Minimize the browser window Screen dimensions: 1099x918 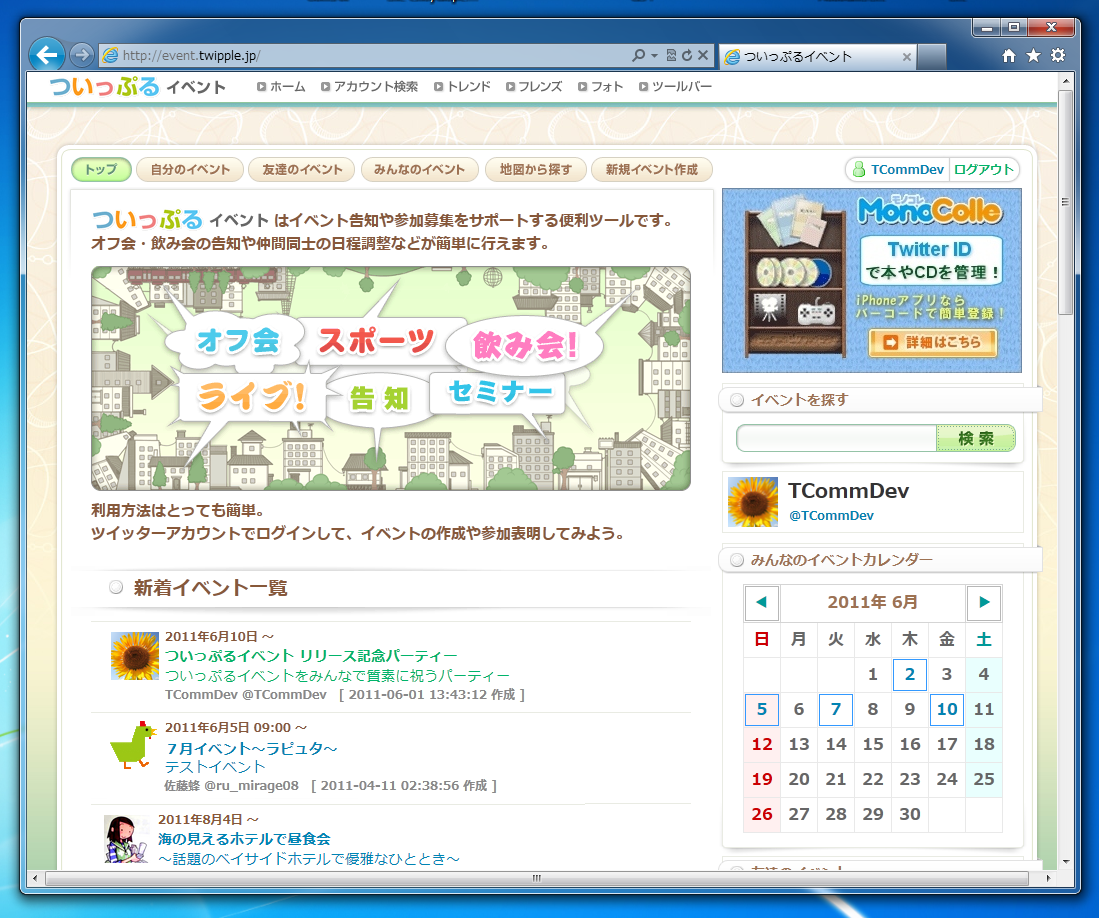[987, 27]
